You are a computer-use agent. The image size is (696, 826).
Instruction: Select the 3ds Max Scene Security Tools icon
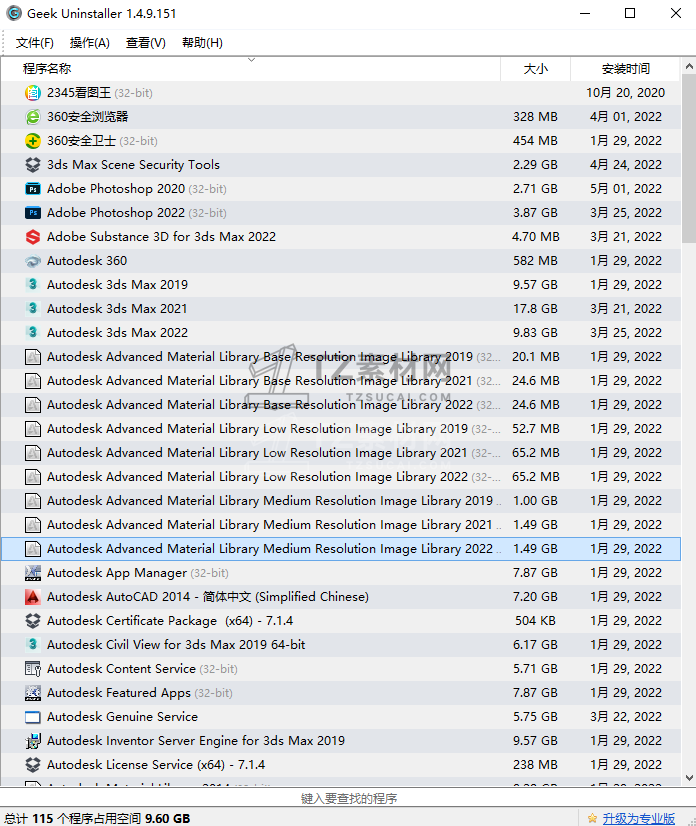tap(33, 165)
